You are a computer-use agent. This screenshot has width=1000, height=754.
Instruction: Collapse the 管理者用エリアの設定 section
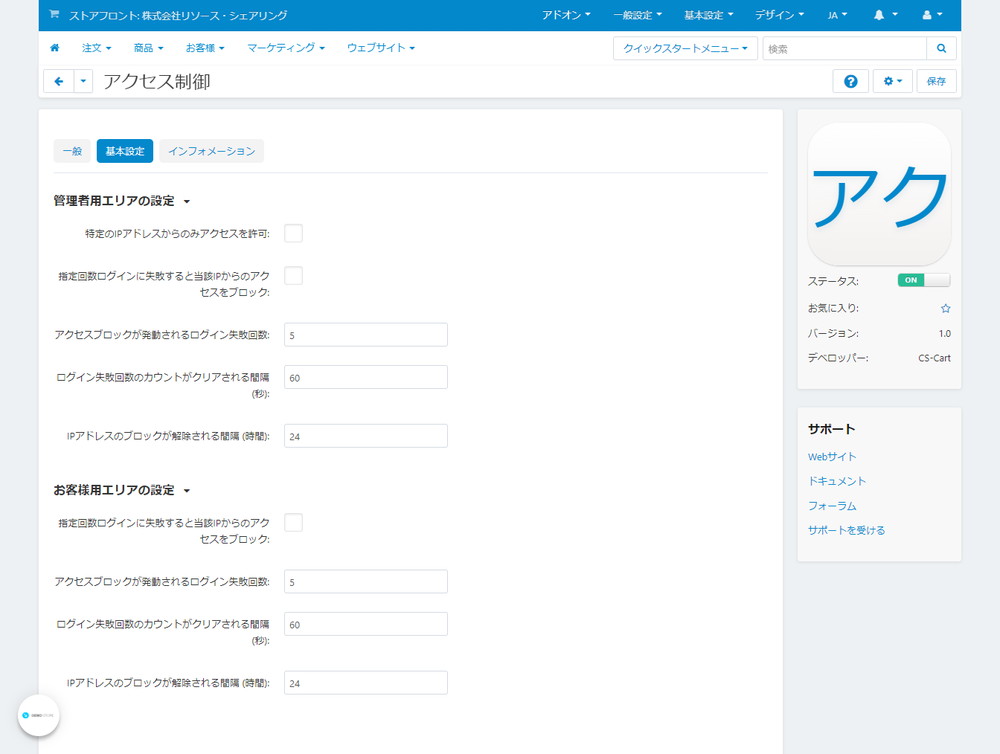click(x=121, y=201)
